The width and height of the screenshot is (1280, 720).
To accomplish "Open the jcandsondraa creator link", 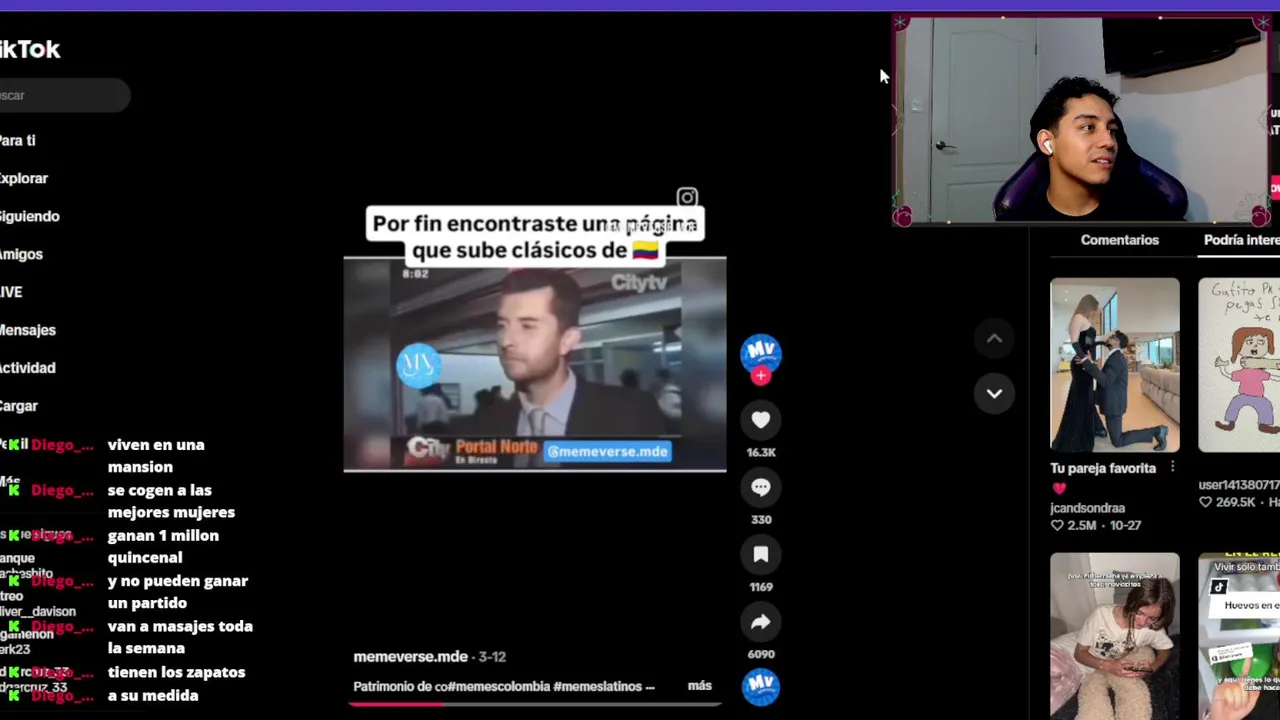I will click(1087, 508).
